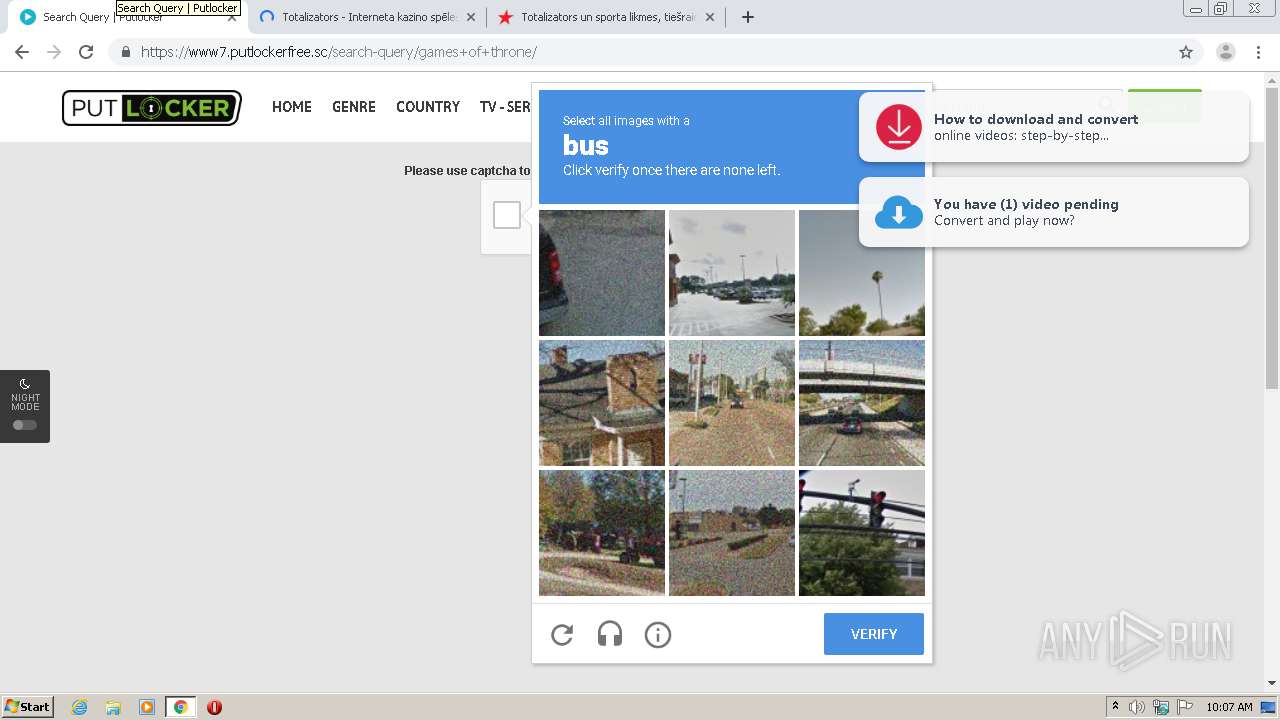Select captcha tile with traffic light
The image size is (1280, 720).
click(862, 533)
